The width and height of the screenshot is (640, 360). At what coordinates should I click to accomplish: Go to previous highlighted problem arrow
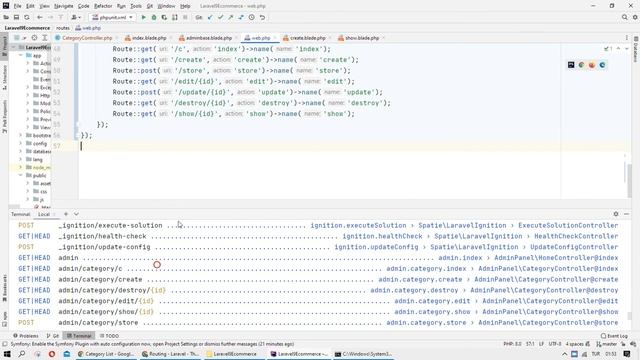click(618, 49)
